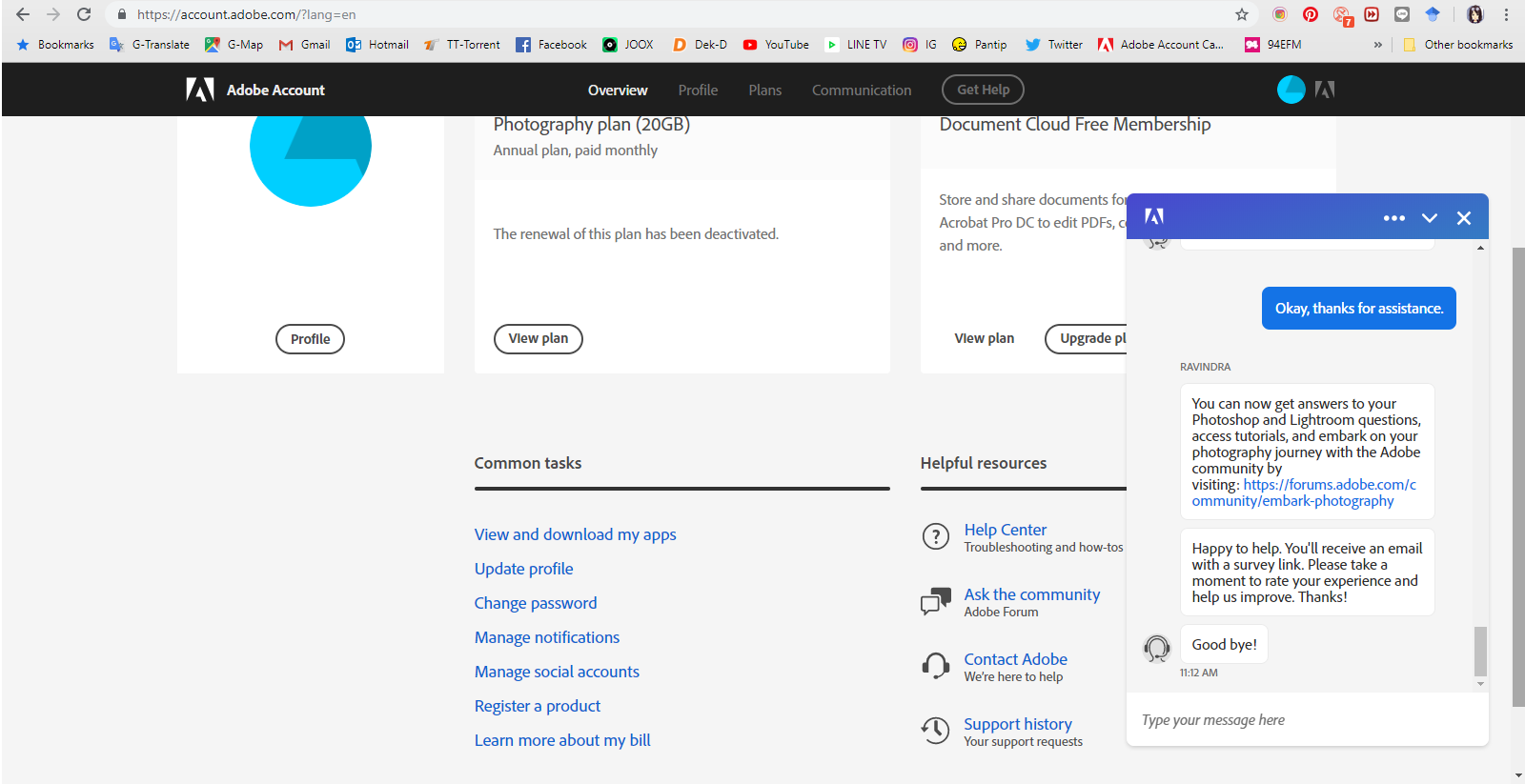Screen dimensions: 1525x784
Task: View the Photography plan details
Action: (x=539, y=338)
